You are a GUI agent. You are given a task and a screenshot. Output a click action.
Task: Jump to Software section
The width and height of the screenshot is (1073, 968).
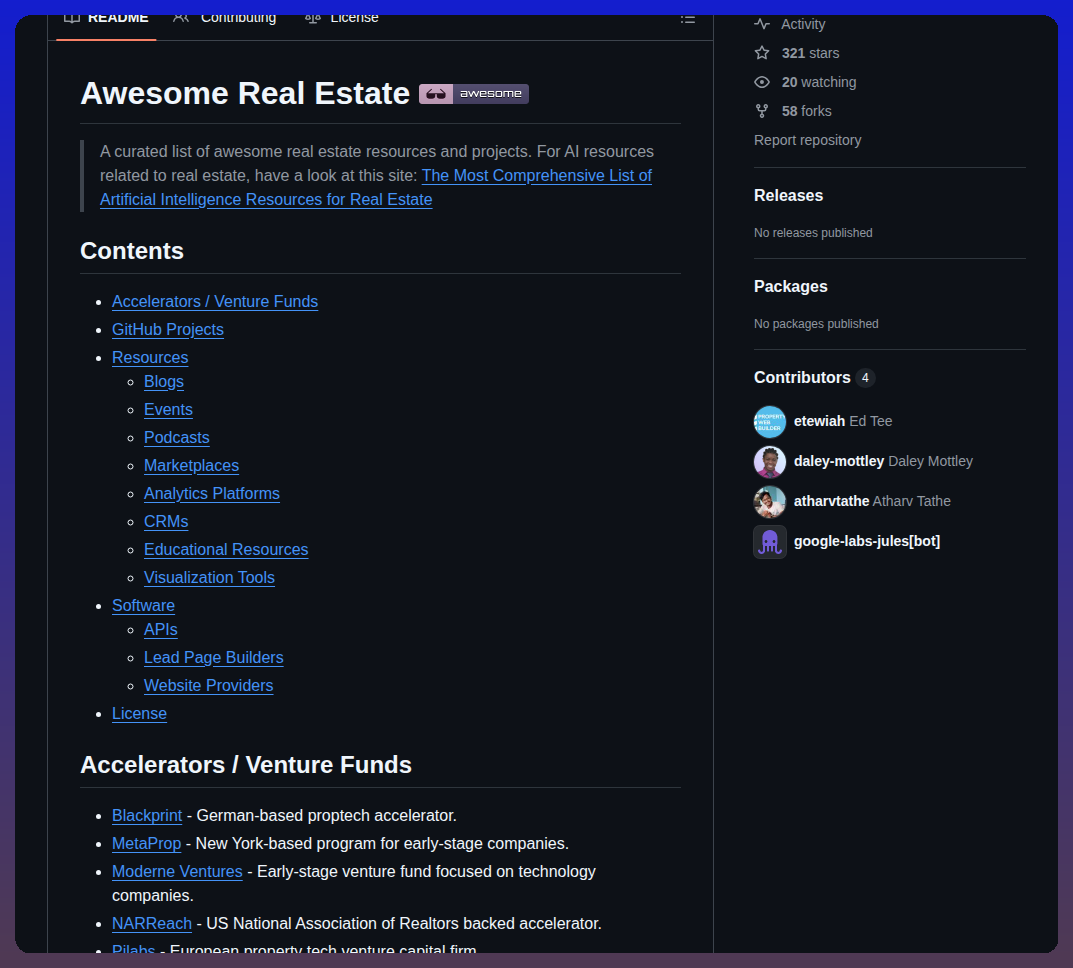[144, 606]
